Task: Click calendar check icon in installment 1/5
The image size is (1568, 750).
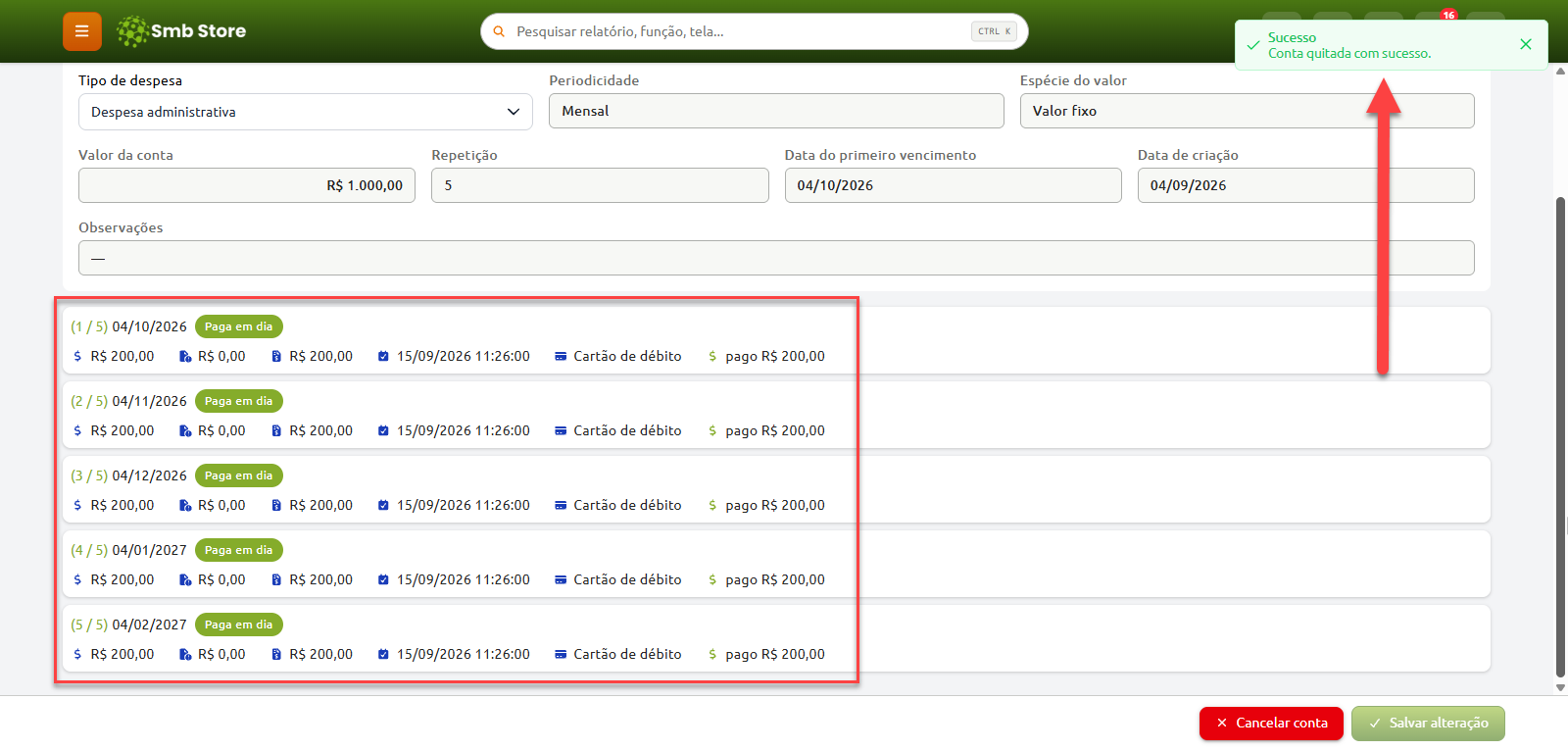Action: 383,356
